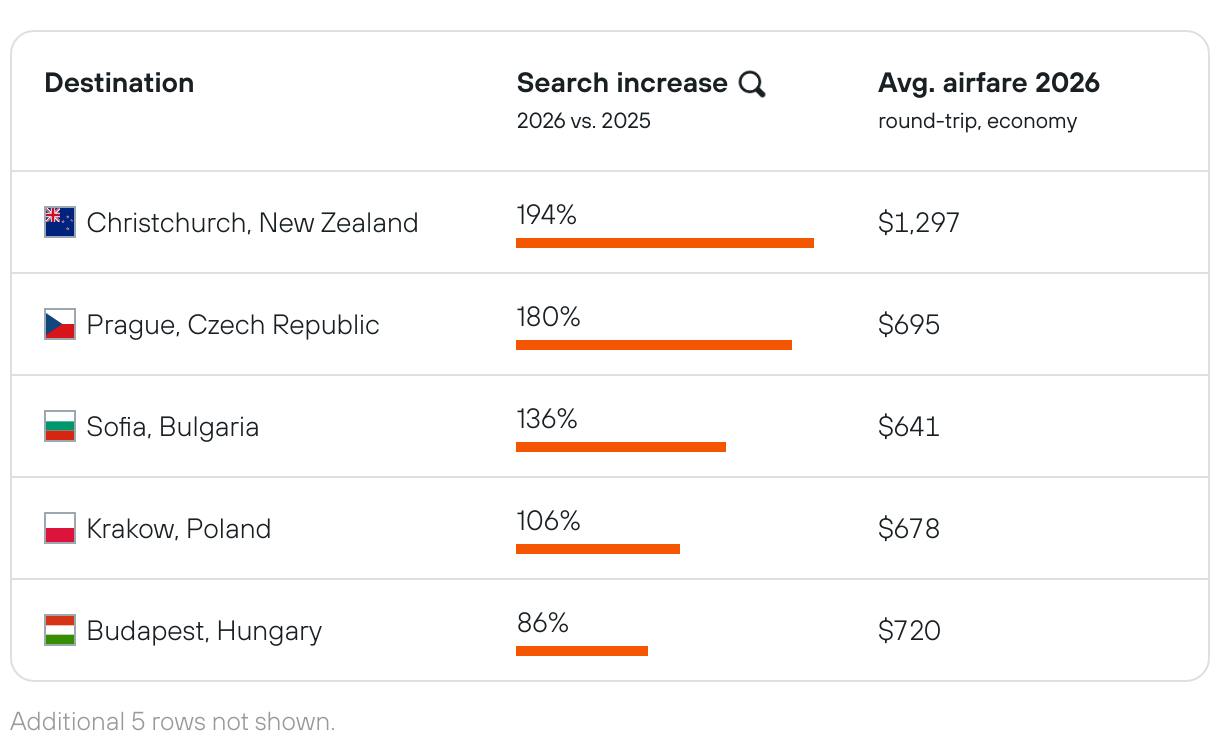1220x748 pixels.
Task: Click 'Additional 5 rows not shown' text
Action: coord(173,721)
